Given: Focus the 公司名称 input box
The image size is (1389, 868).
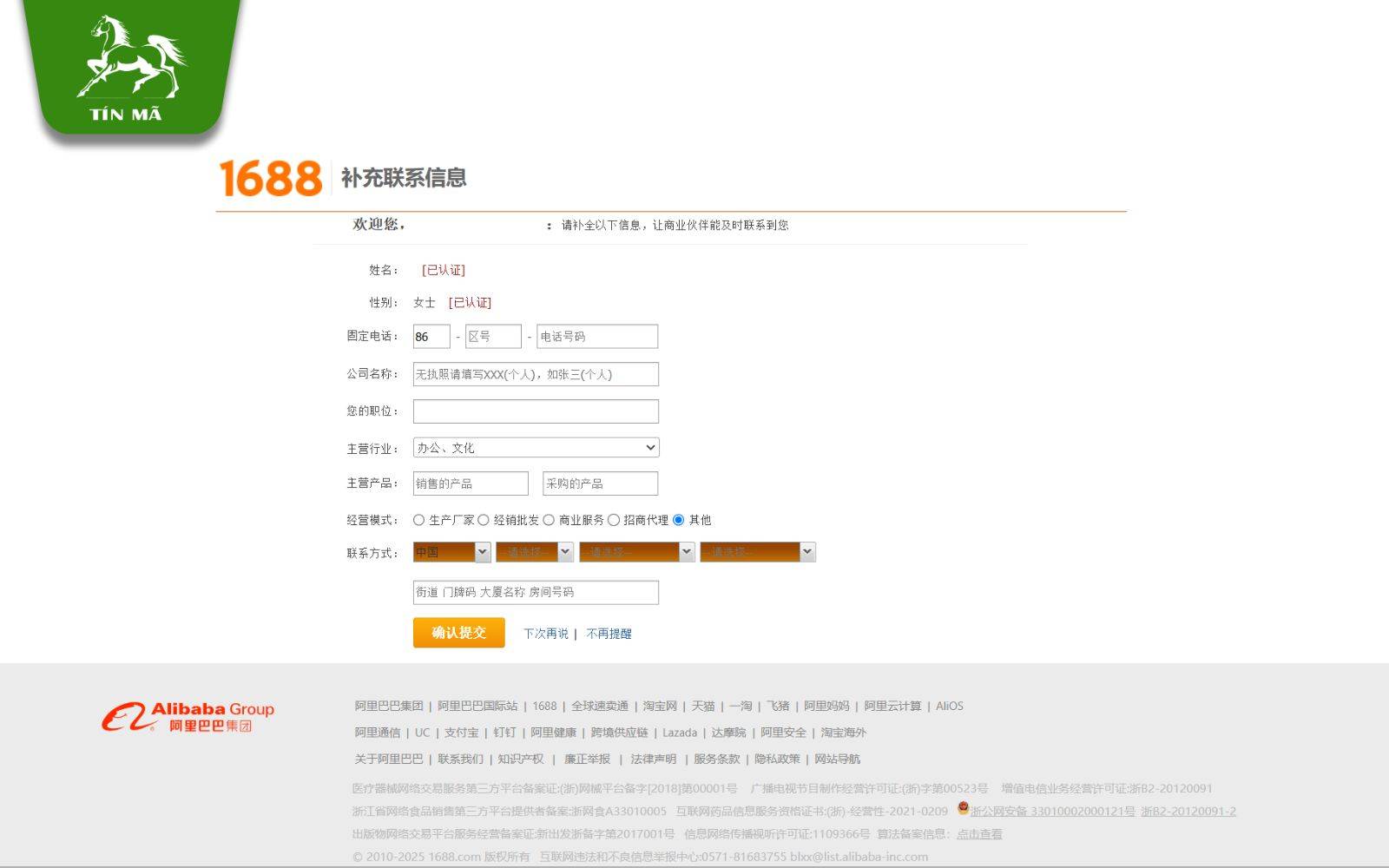Looking at the screenshot, I should pos(536,374).
